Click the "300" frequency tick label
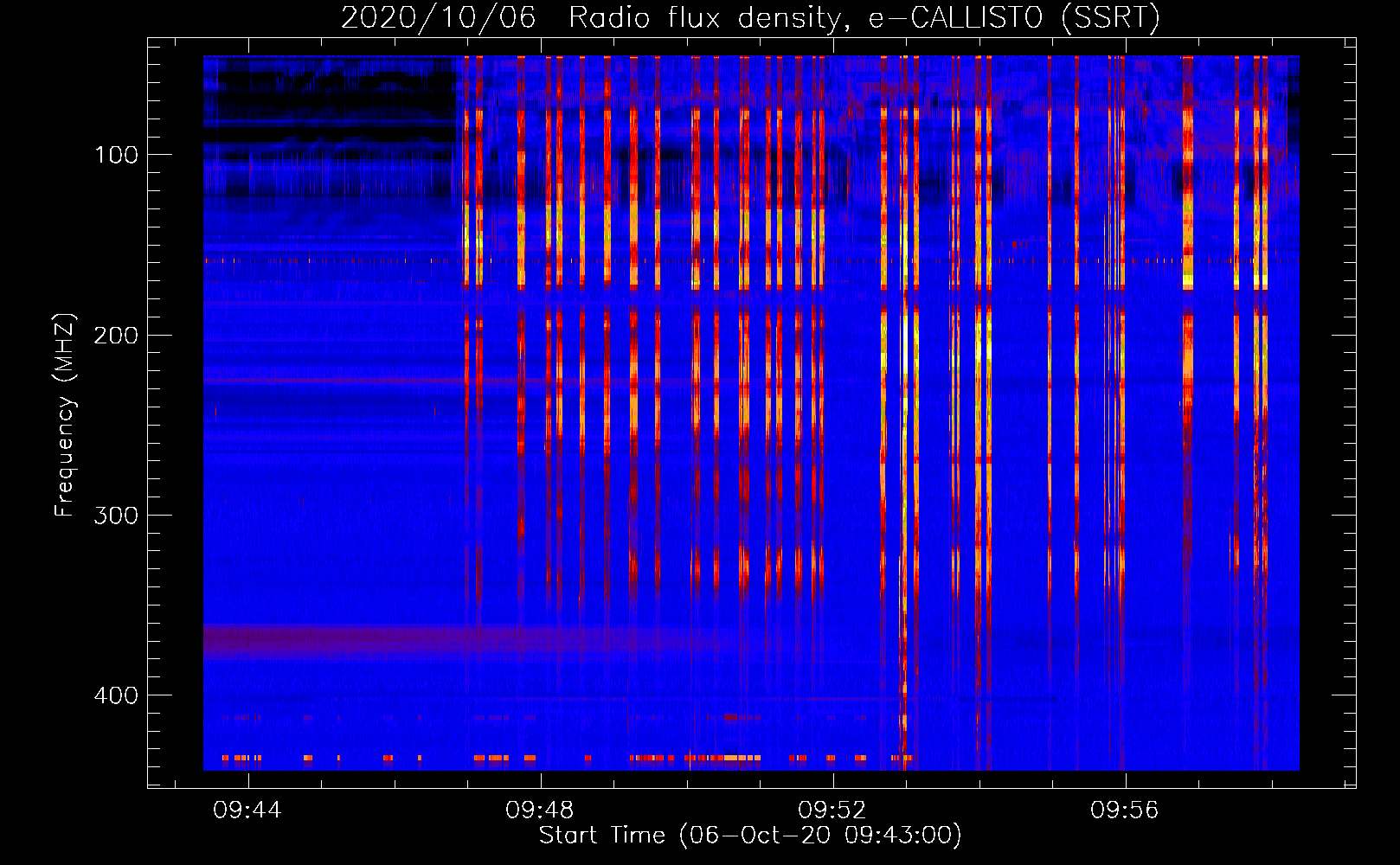The height and width of the screenshot is (865, 1400). tap(116, 516)
